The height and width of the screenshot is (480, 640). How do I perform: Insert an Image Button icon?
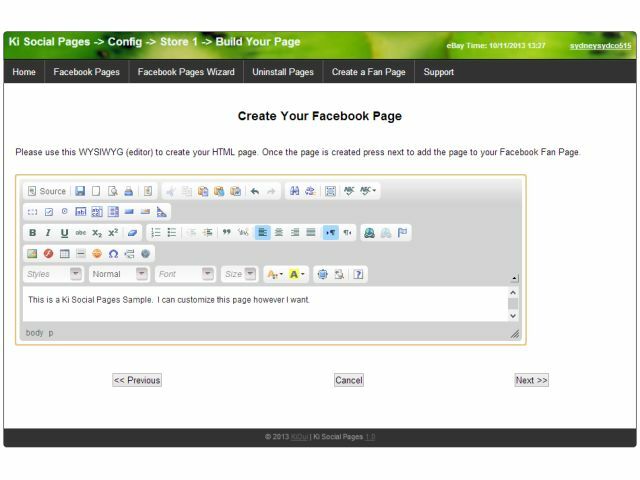tap(145, 211)
